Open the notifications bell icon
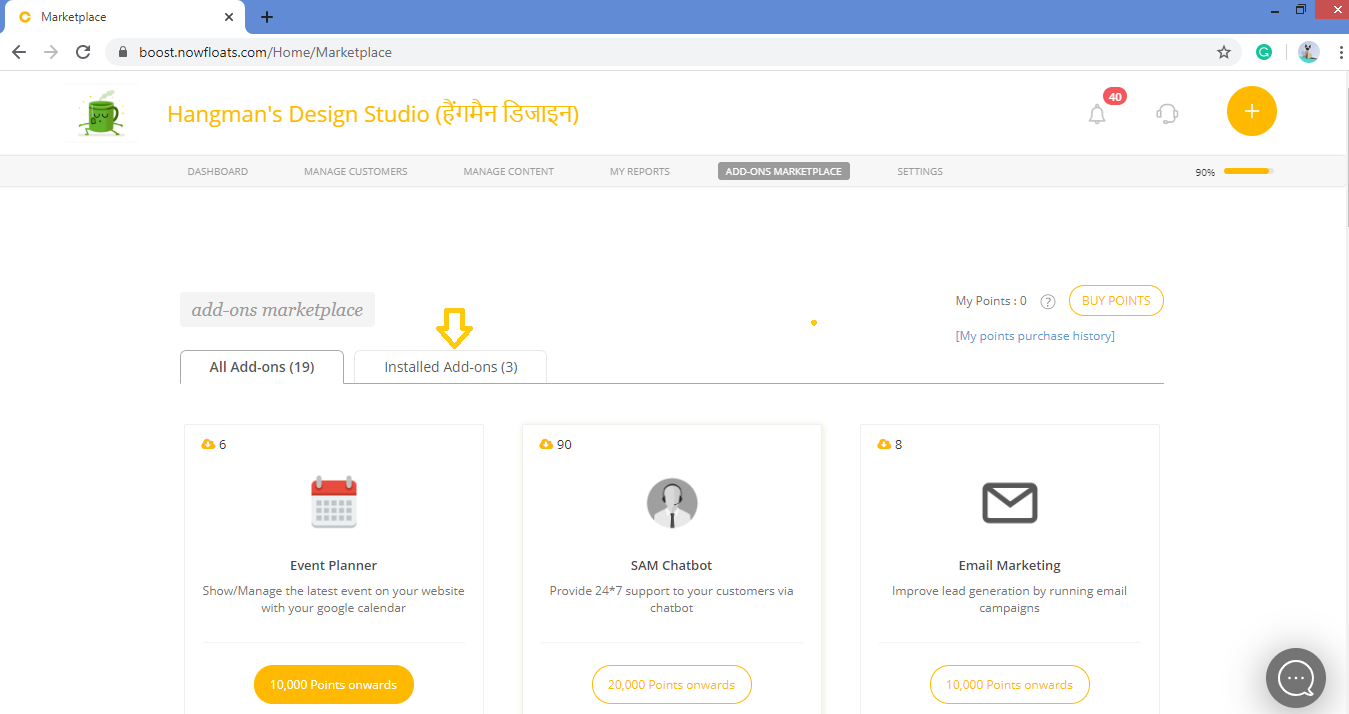1349x714 pixels. (x=1097, y=114)
